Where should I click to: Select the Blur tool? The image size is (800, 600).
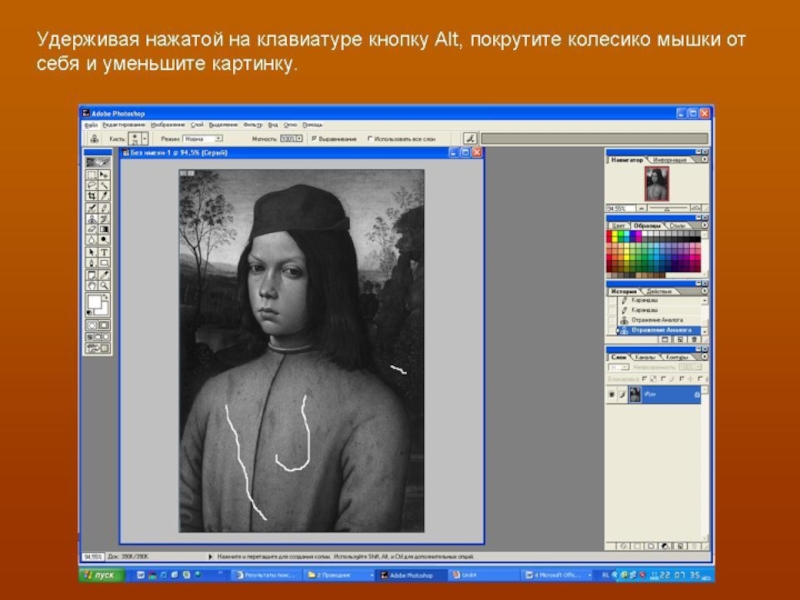point(92,240)
